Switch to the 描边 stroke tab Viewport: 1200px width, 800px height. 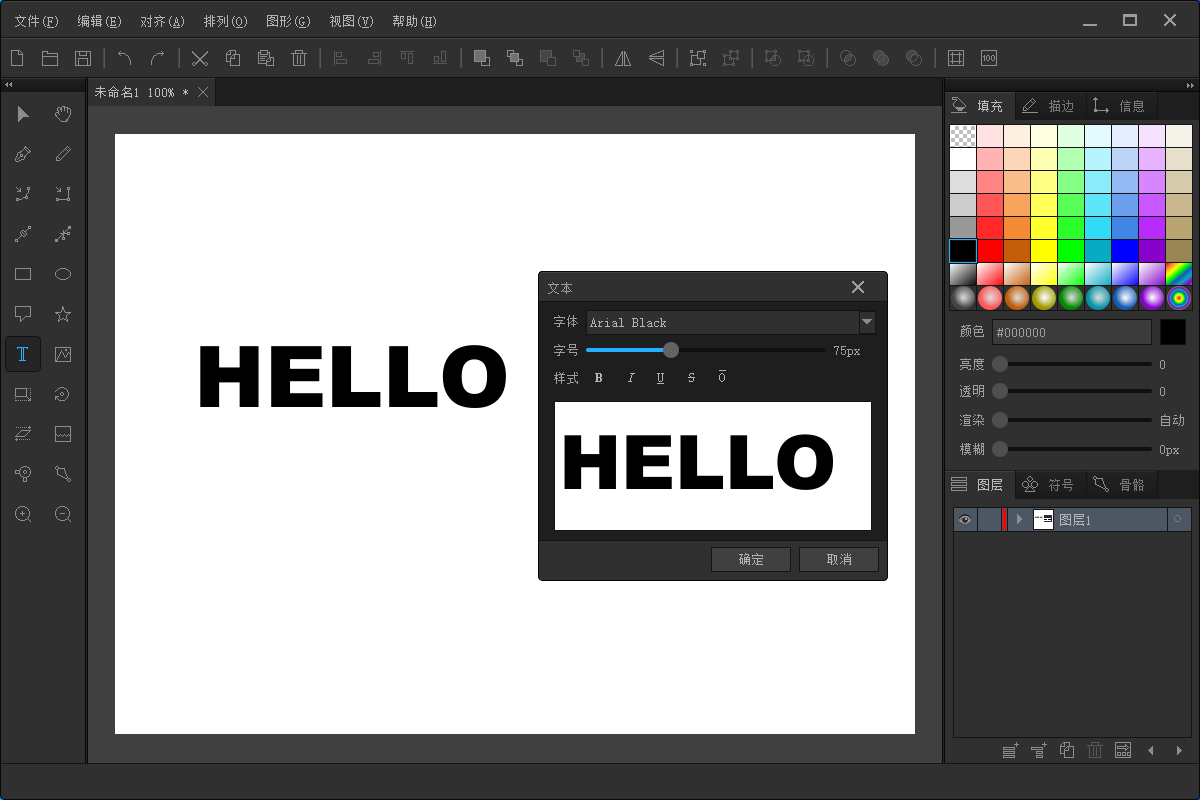click(1048, 105)
